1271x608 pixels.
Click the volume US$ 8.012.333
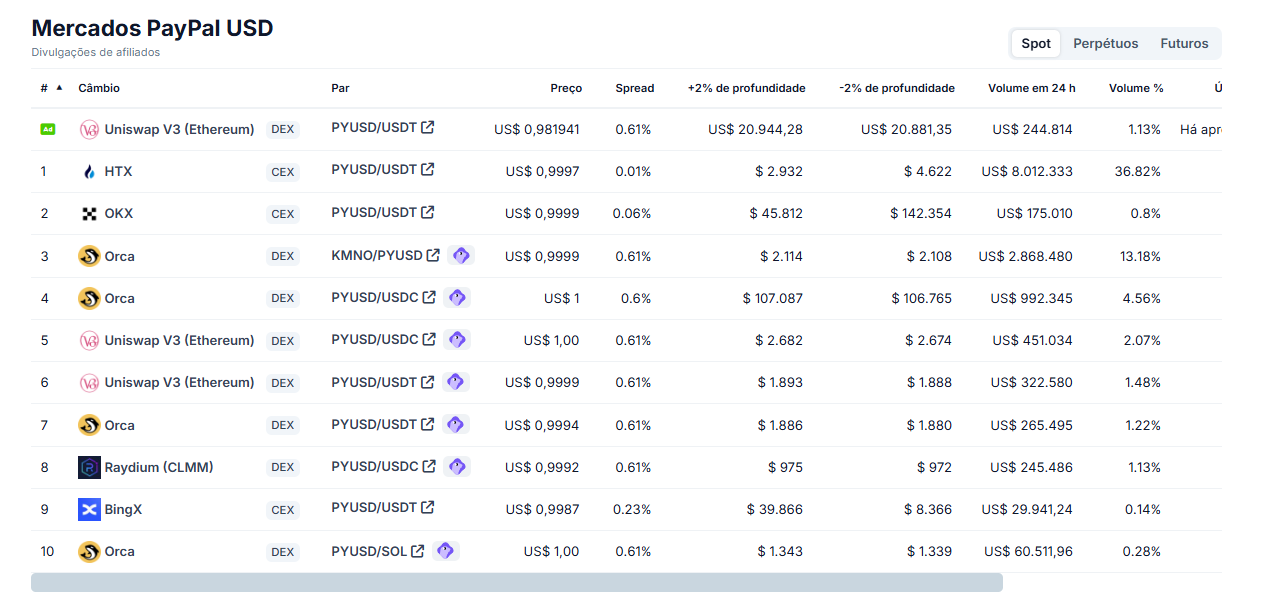pos(1027,172)
